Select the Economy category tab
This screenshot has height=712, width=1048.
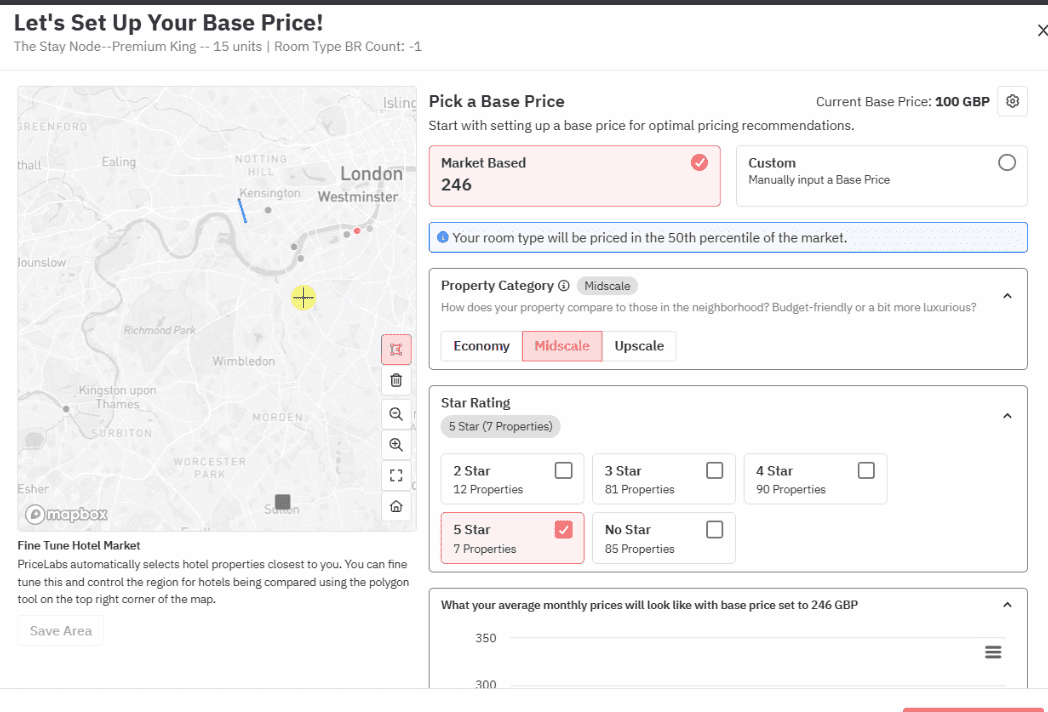point(480,345)
